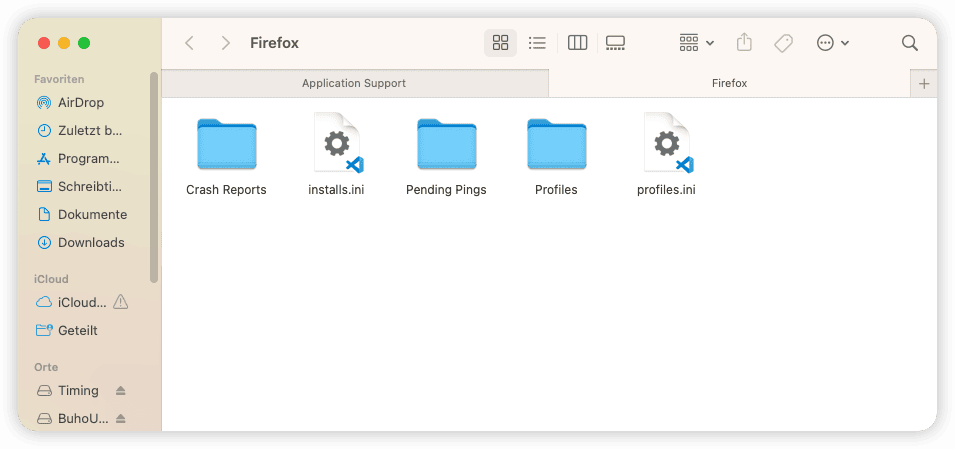The image size is (955, 449).
Task: Click the Programme icon in the sidebar
Action: pyautogui.click(x=44, y=158)
